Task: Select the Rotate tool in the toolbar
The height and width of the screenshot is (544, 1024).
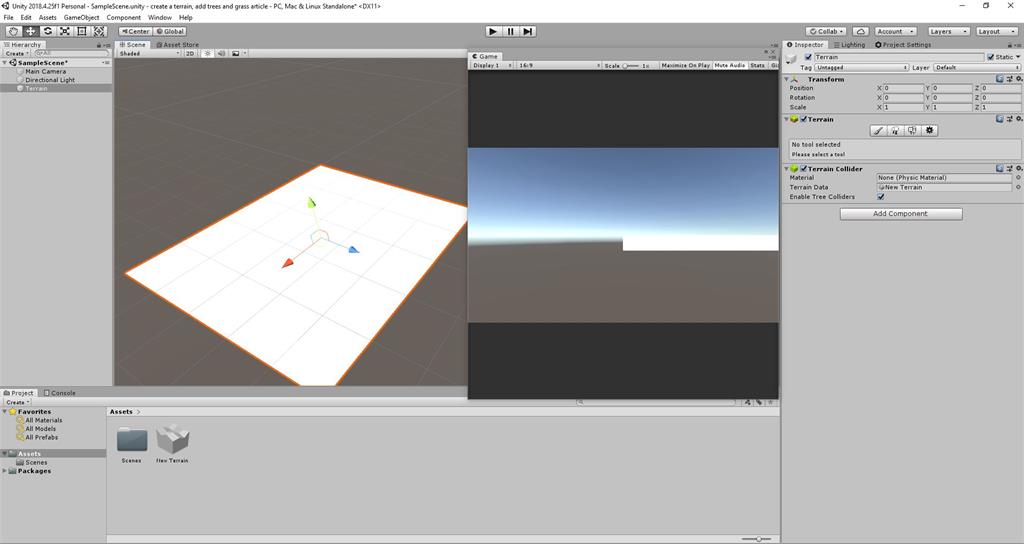Action: tap(48, 31)
